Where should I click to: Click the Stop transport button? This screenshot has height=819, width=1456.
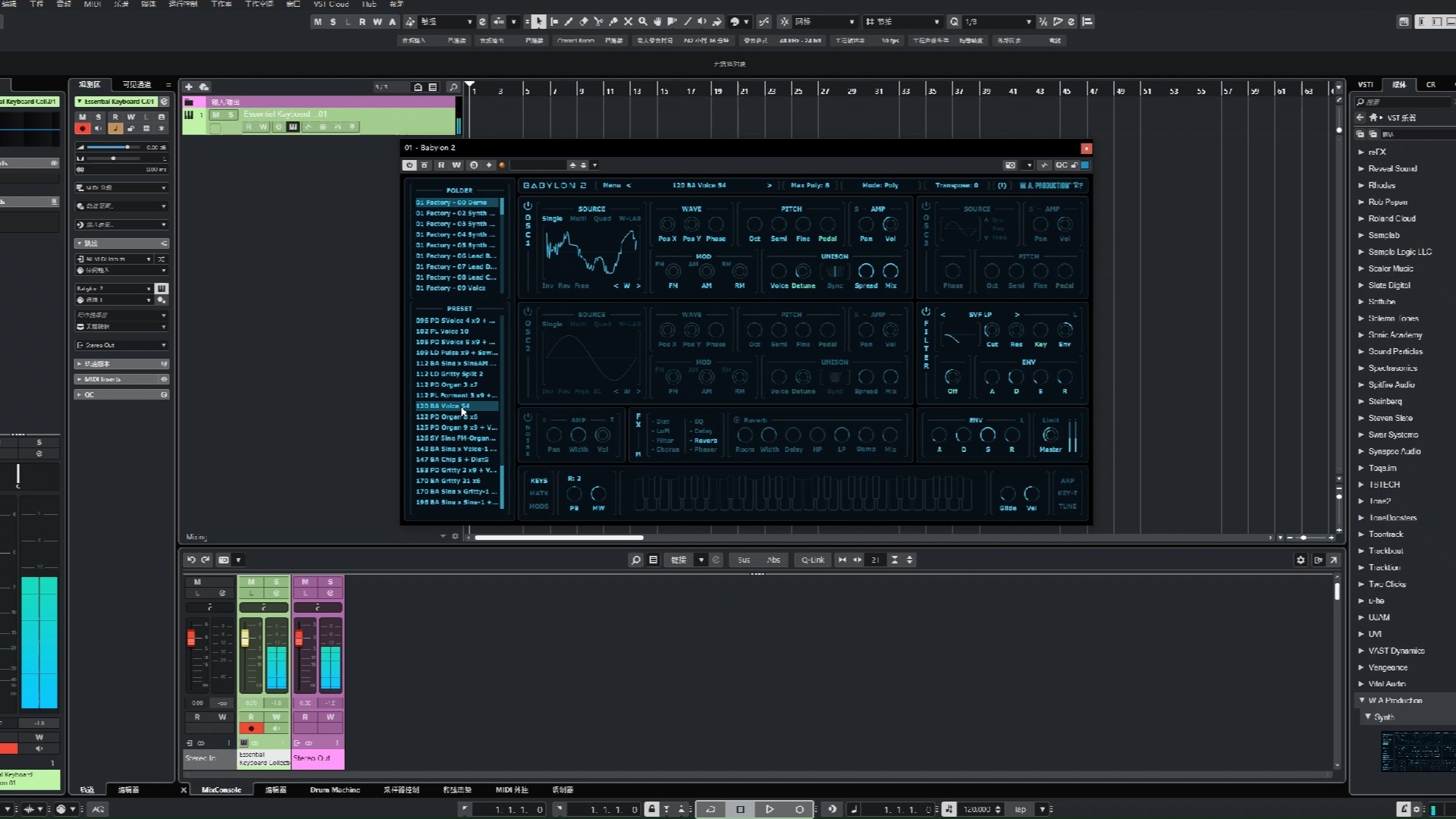pyautogui.click(x=740, y=809)
